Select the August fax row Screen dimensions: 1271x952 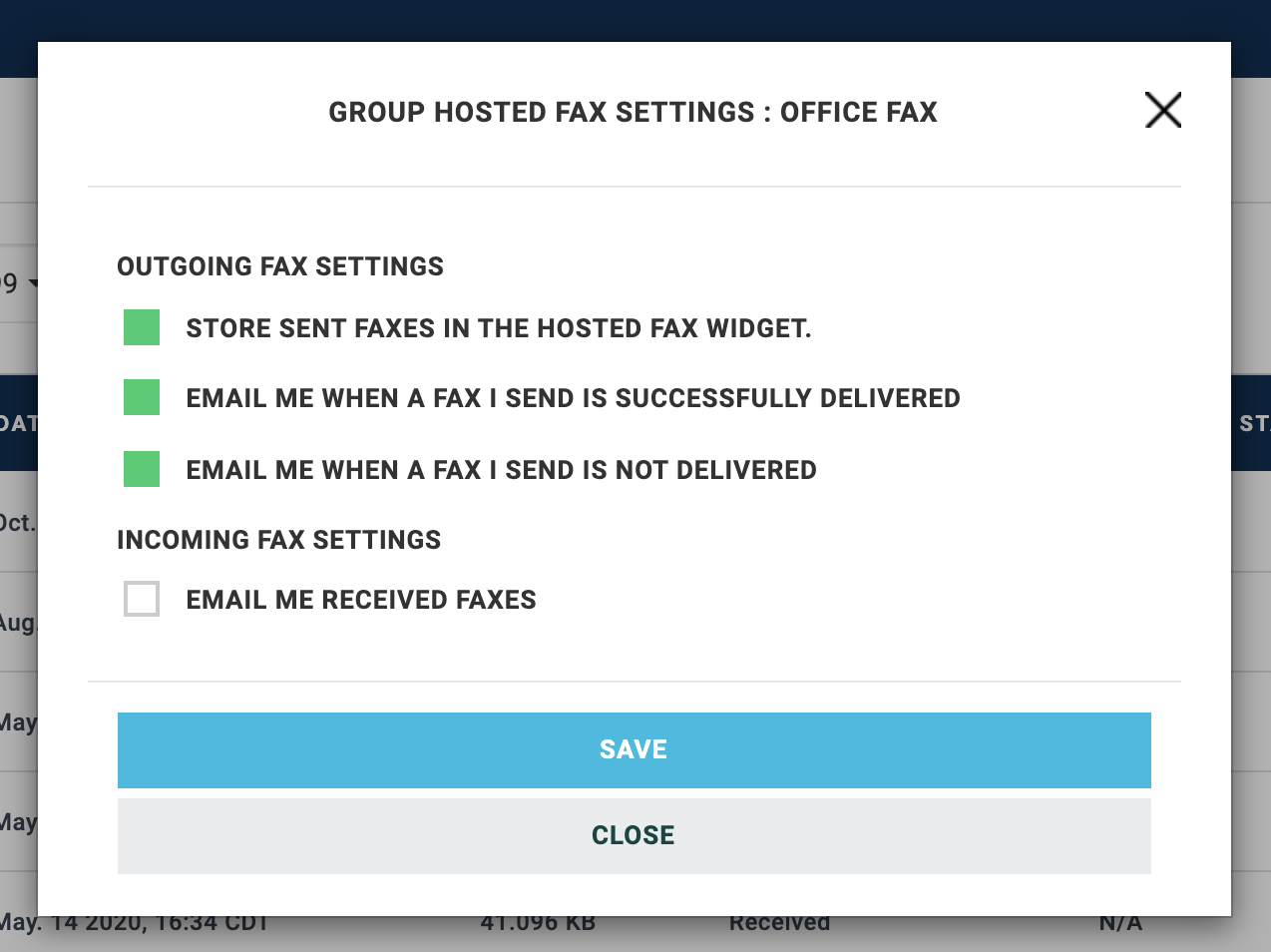17,623
